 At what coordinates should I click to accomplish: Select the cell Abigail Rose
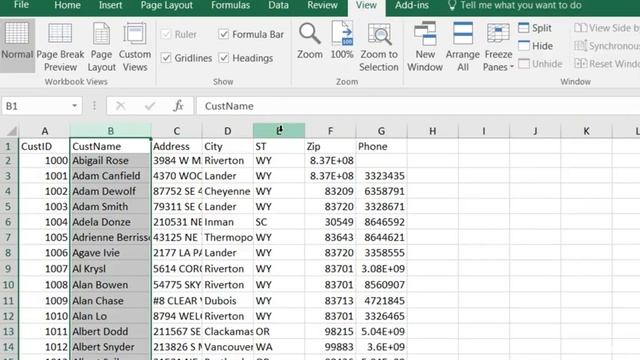[110, 161]
